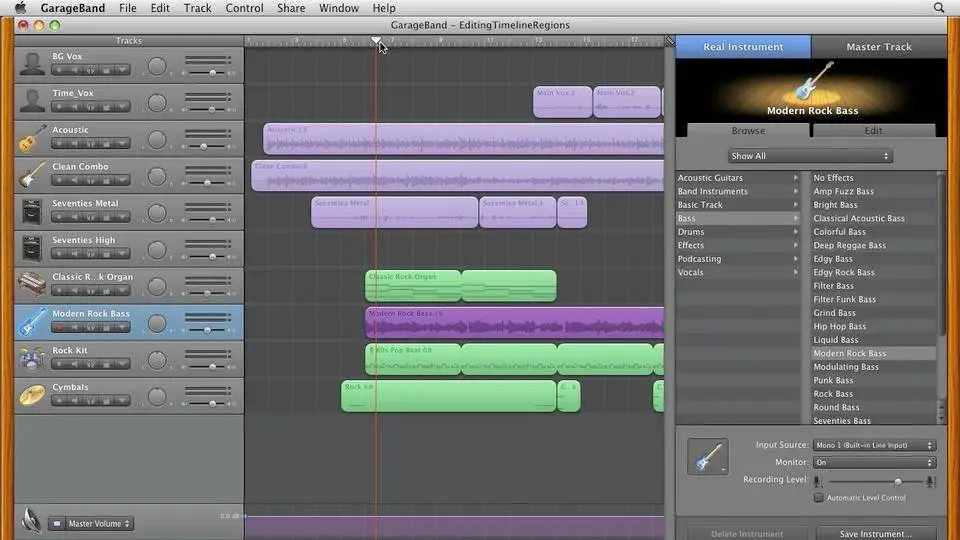Show automation arrow on Modern Rock Bass track
This screenshot has width=960, height=540.
click(x=122, y=328)
